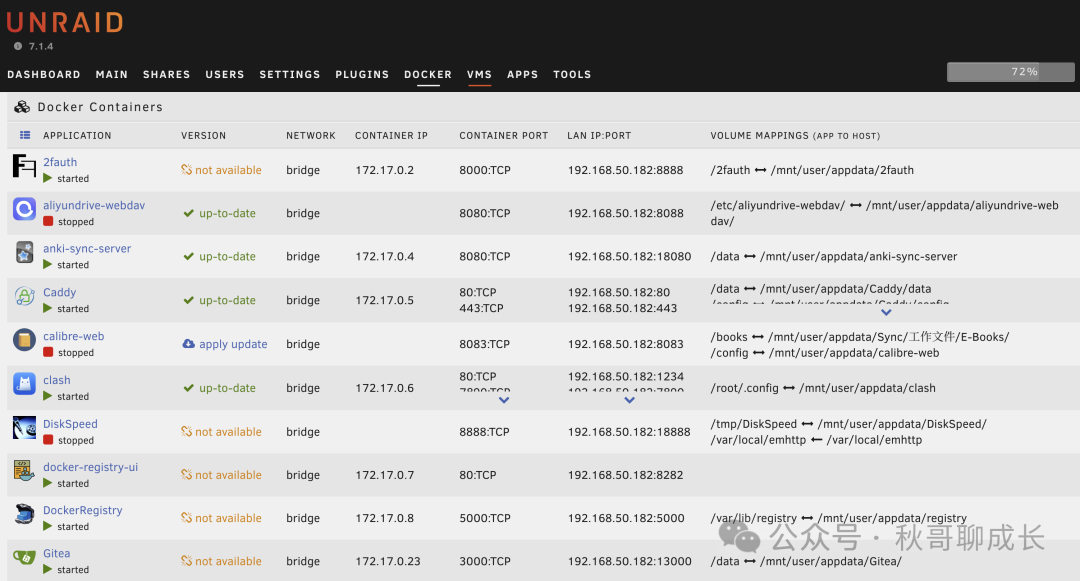
Task: Click the version info icon under UNRAID logo
Action: [18, 46]
